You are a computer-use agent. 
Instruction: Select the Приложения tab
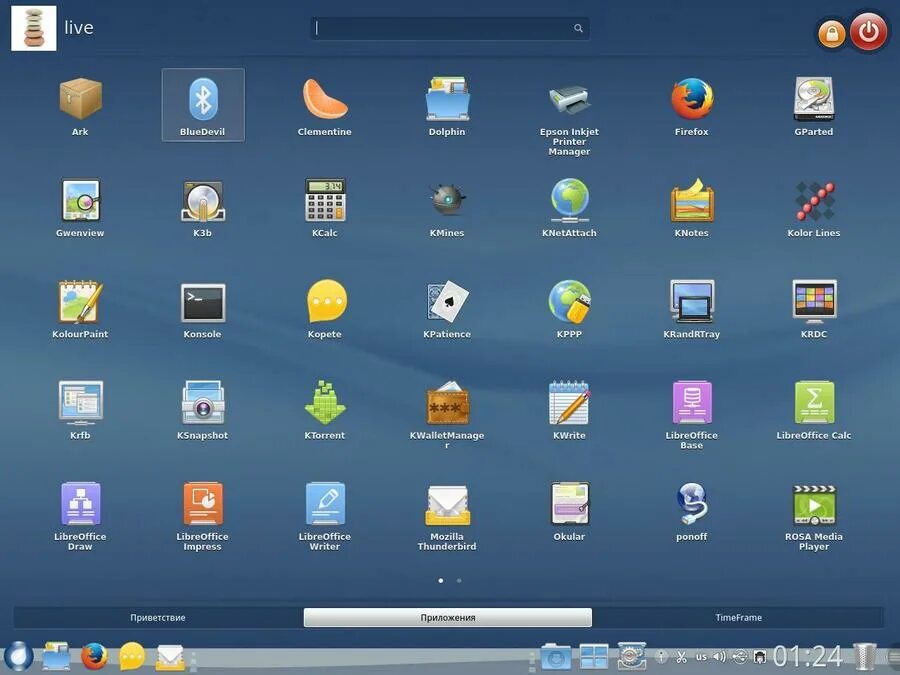[x=448, y=618]
